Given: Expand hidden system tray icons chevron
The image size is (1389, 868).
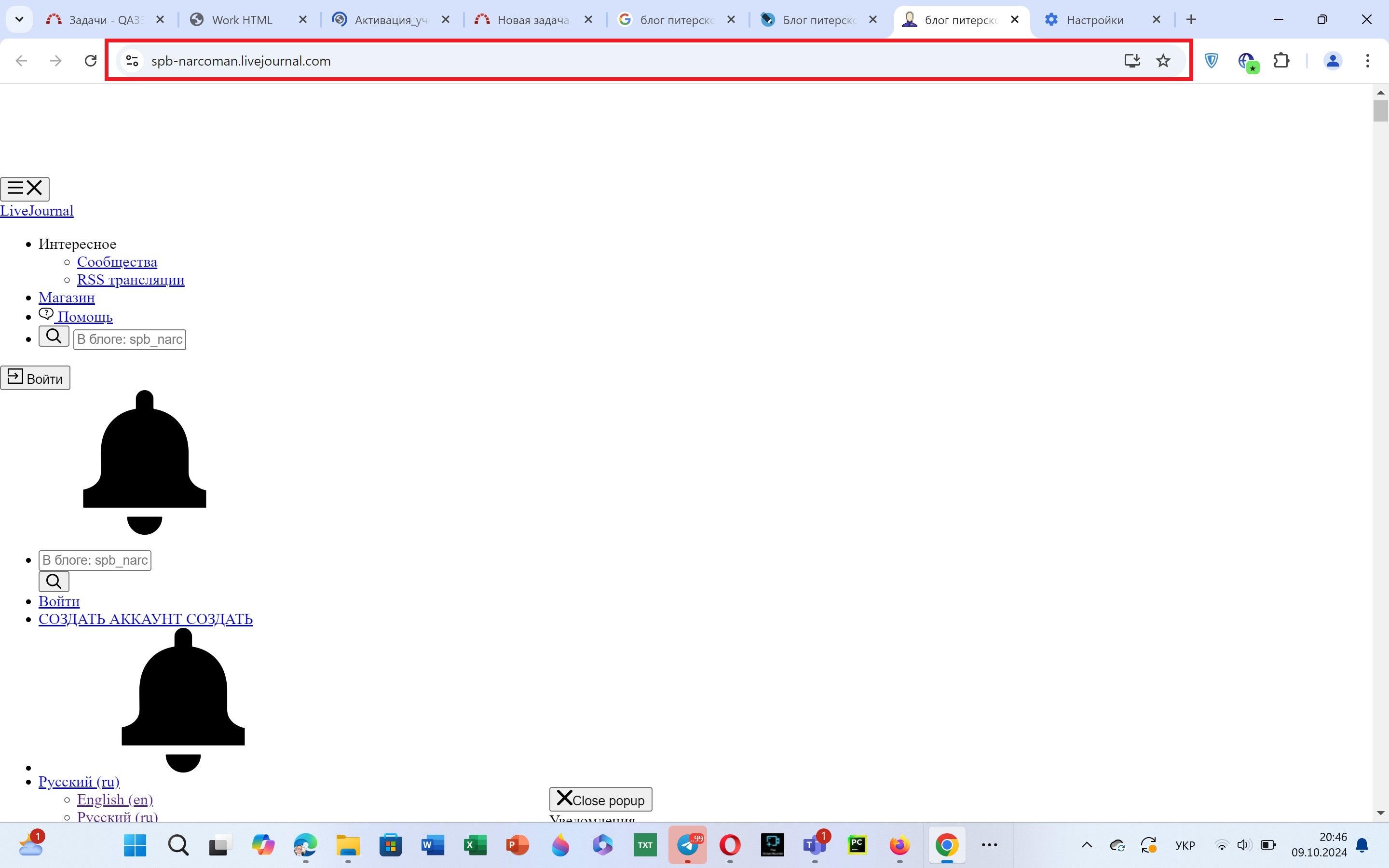Looking at the screenshot, I should (1087, 844).
